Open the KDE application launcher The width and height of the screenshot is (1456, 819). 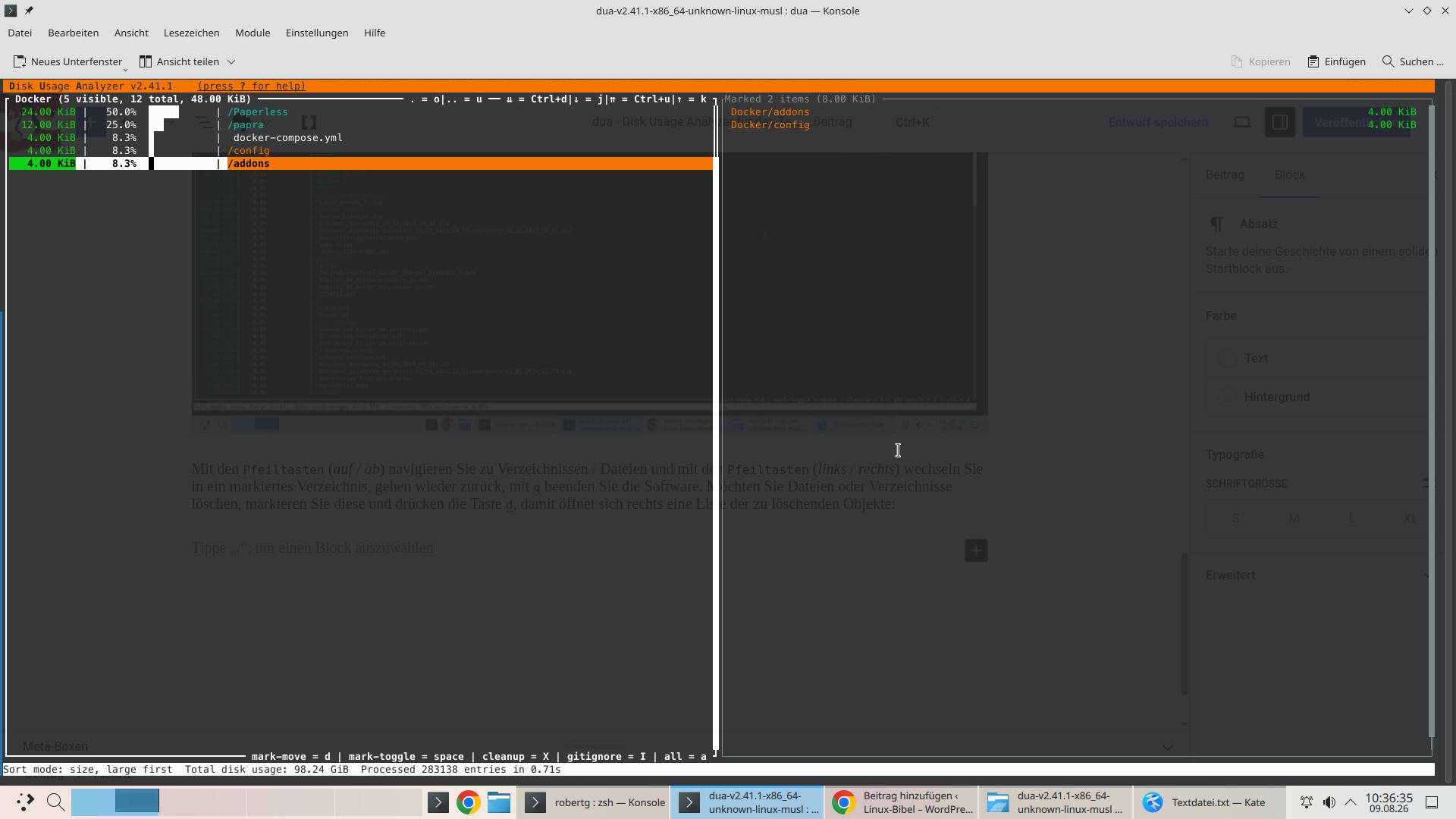[x=25, y=802]
